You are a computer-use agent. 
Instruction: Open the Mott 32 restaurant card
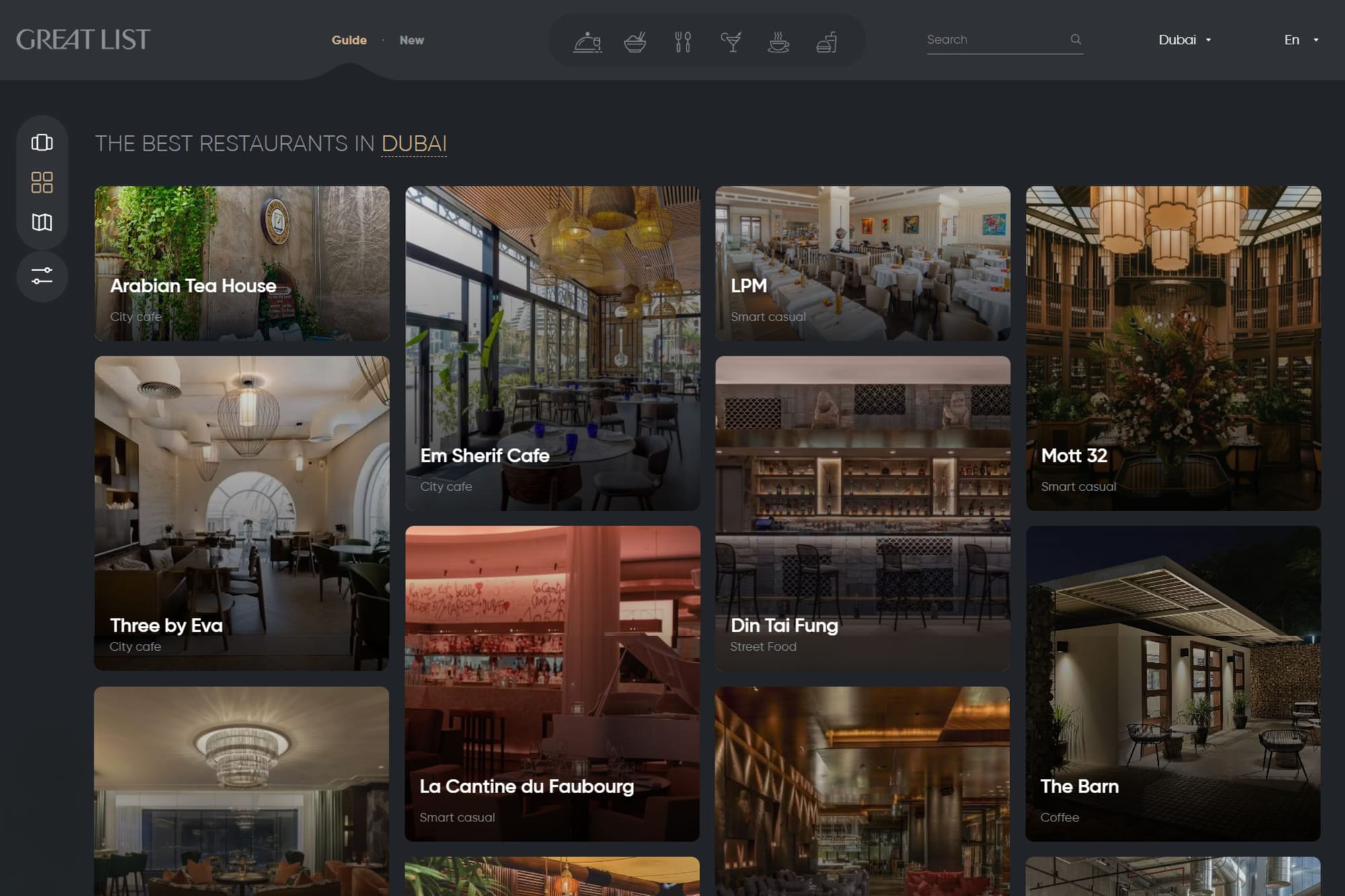[1173, 348]
